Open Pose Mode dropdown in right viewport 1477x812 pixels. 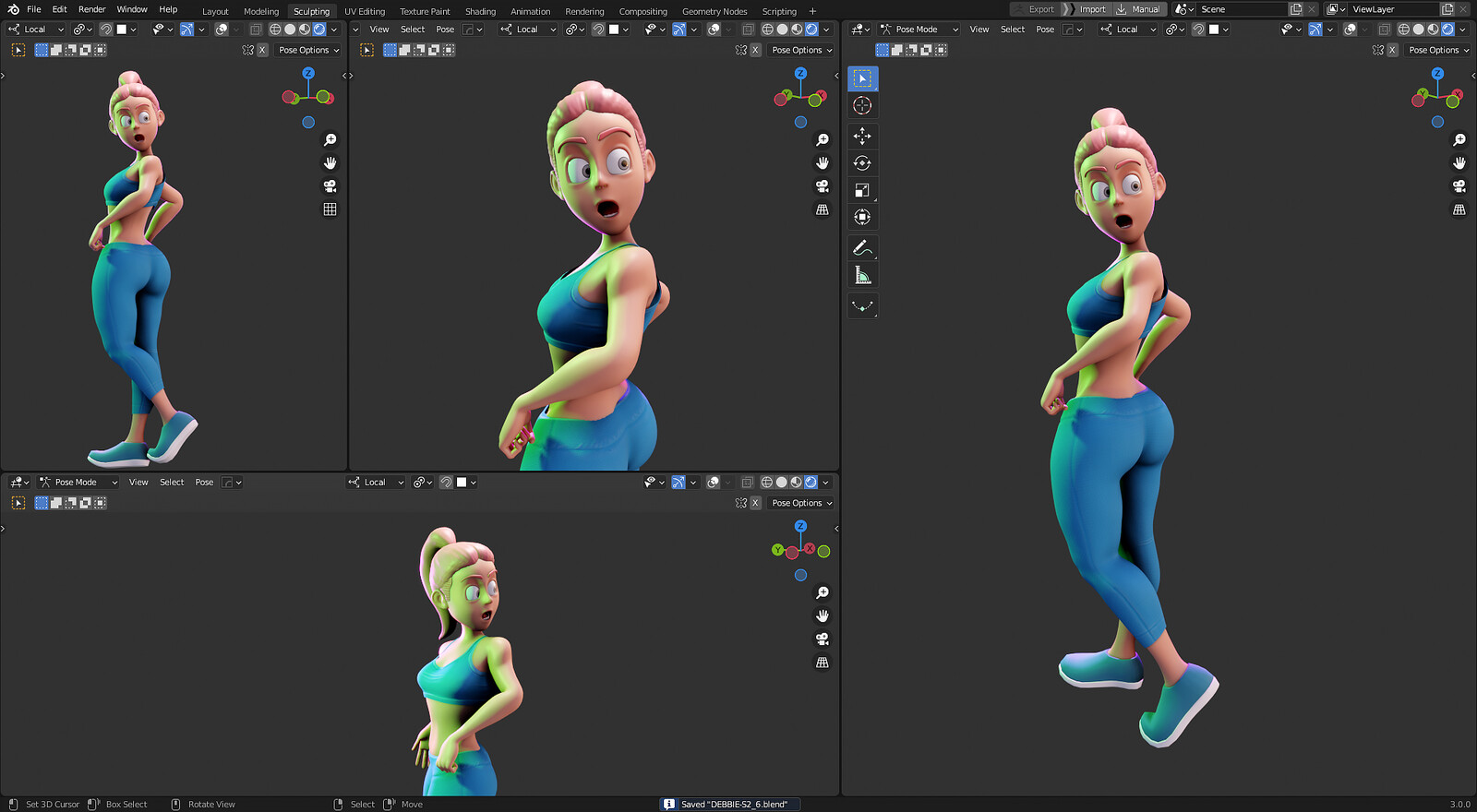919,30
